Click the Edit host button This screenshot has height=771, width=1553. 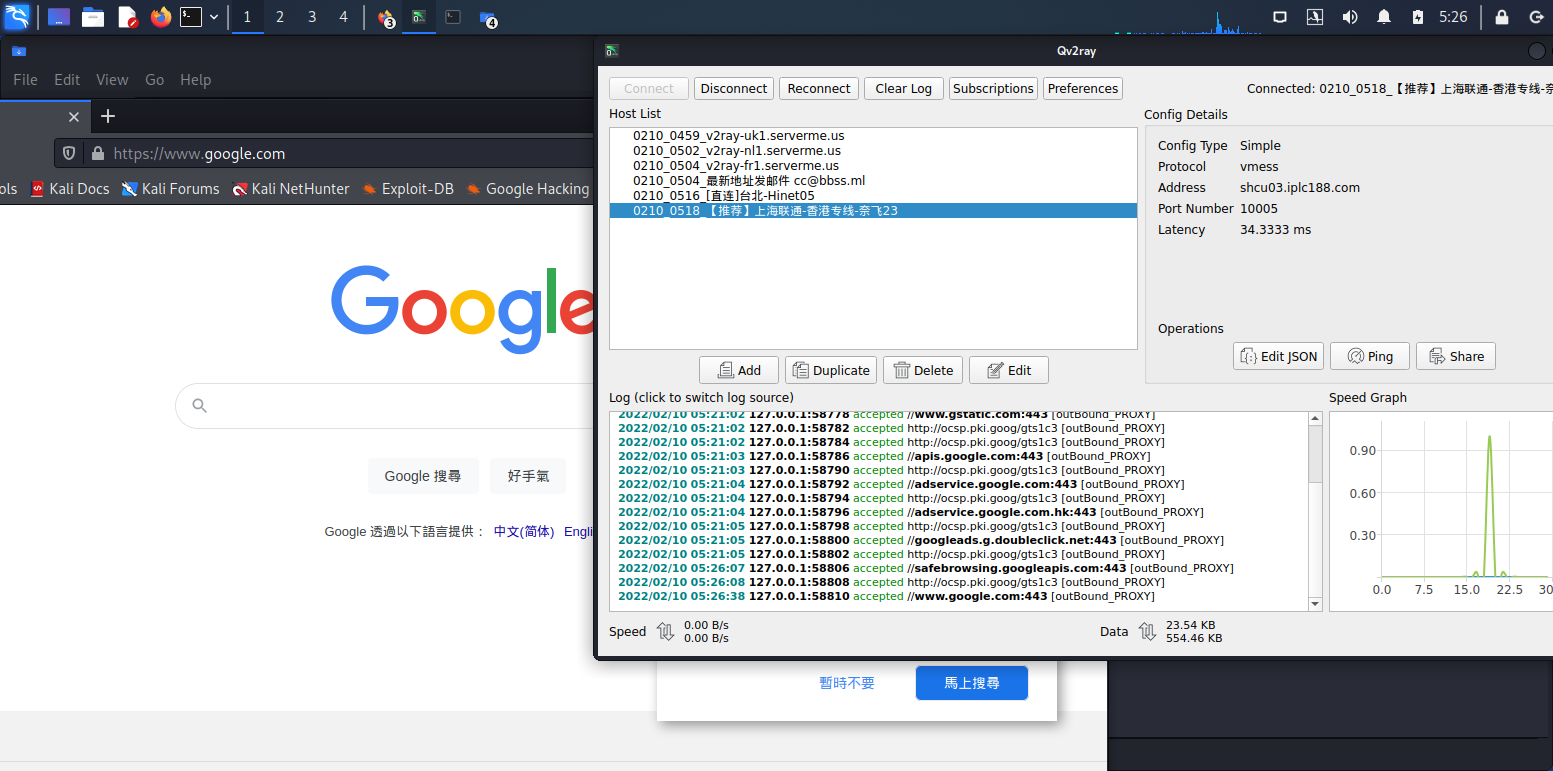point(1008,370)
